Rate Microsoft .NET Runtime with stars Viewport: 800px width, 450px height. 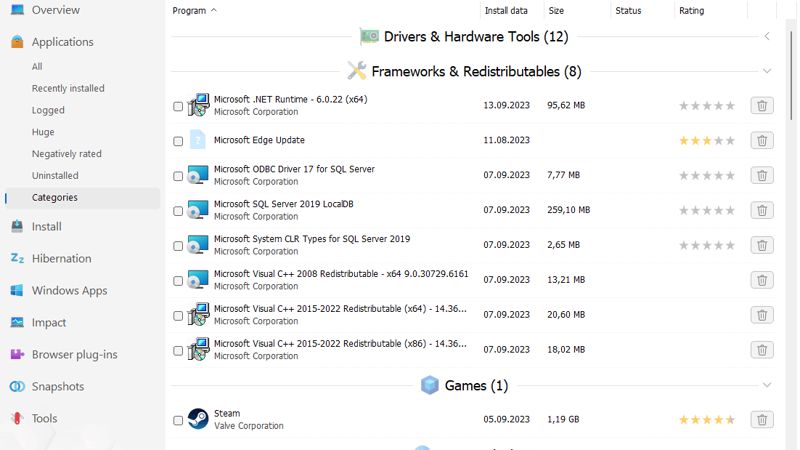tap(707, 106)
